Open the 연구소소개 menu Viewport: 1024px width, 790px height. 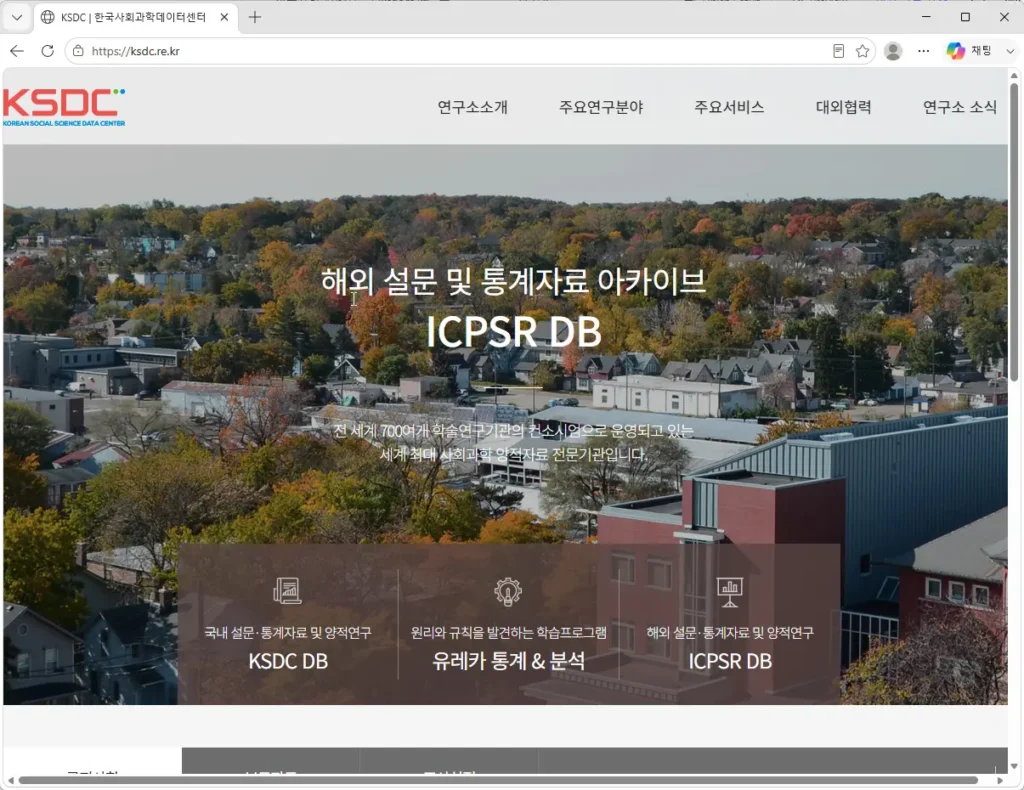coord(472,107)
